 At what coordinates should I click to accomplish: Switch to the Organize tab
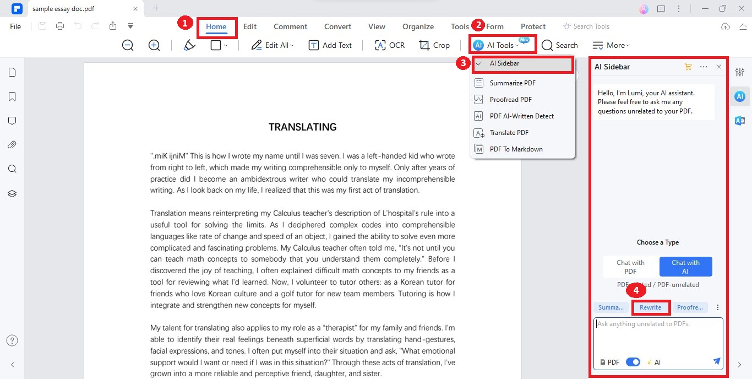tap(418, 26)
